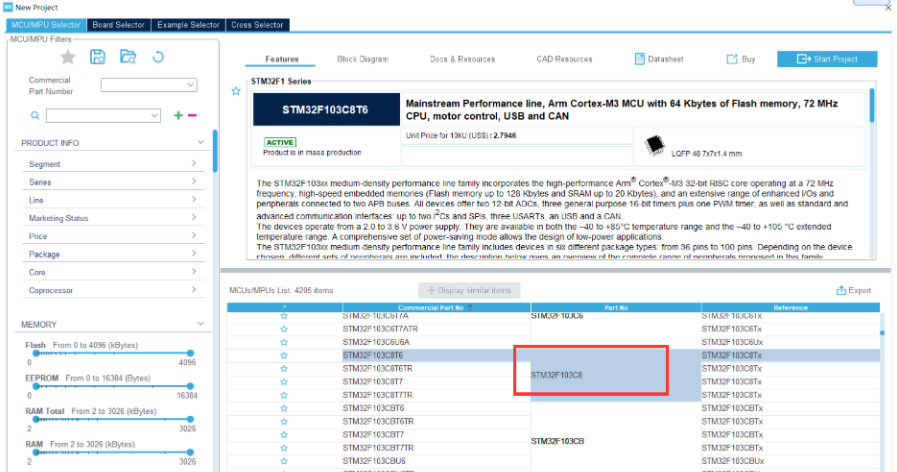Add a search criterion with the green plus
Viewport: 897px width, 472px height.
(x=178, y=116)
